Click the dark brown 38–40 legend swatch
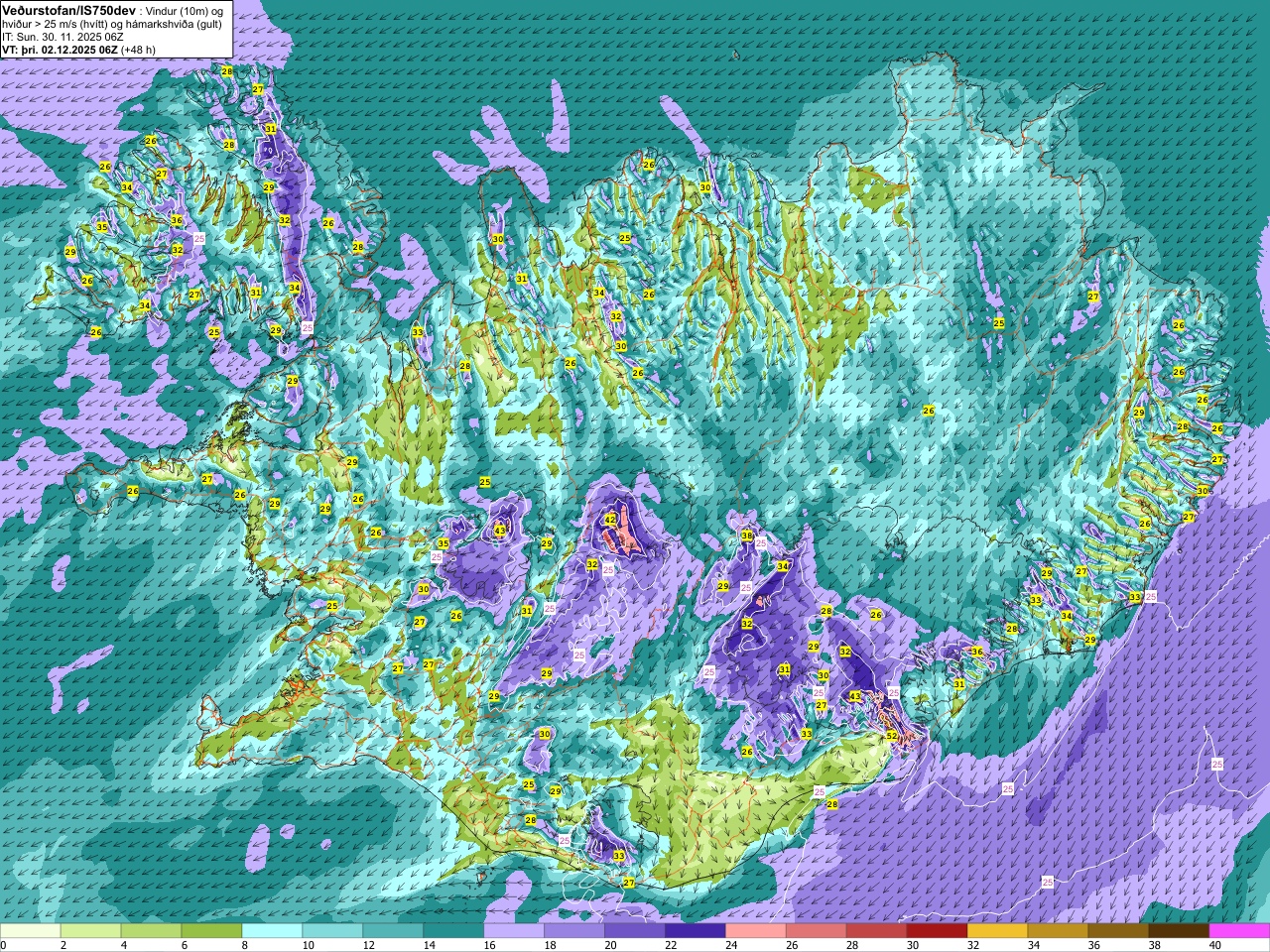Screen dimensions: 1270x952 [x=1181, y=931]
